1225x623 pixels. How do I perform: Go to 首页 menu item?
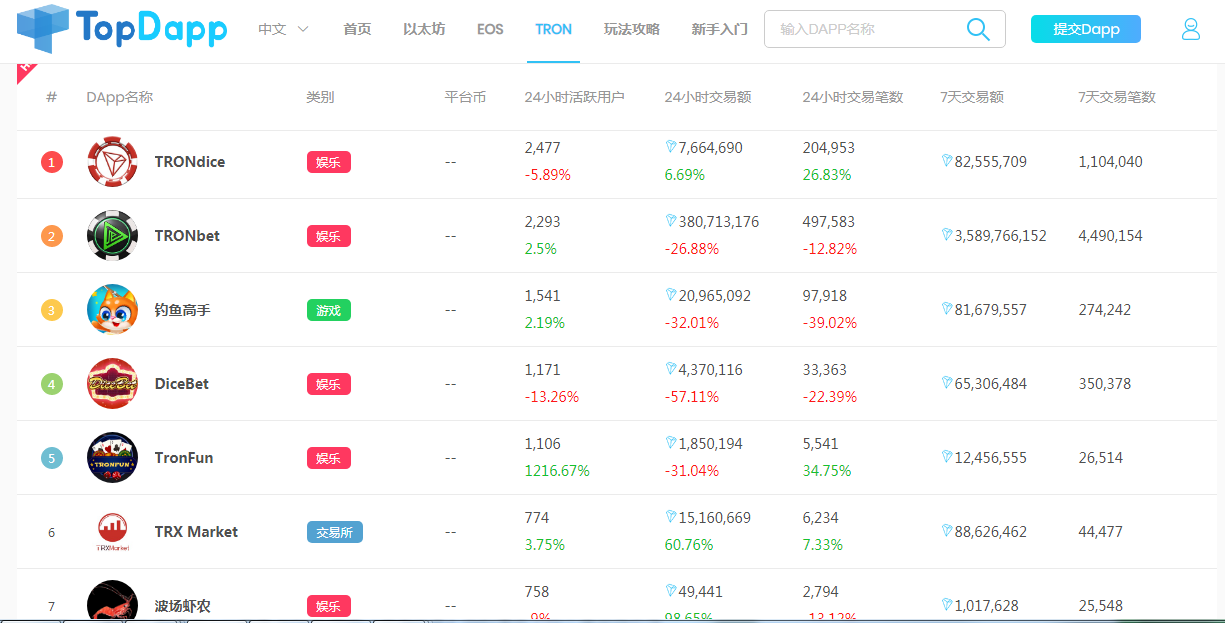357,29
